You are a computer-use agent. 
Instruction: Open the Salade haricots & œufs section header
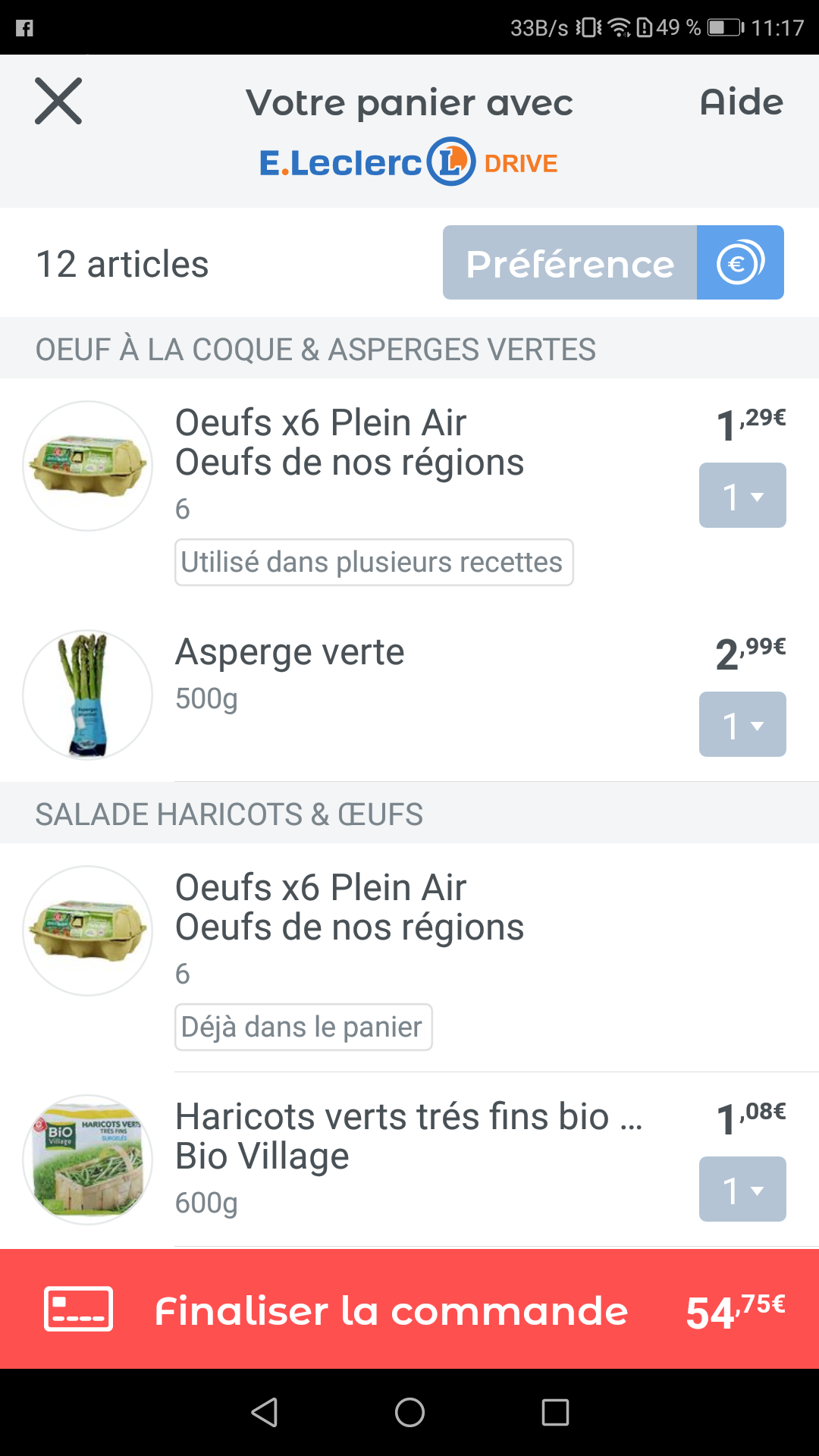pos(229,814)
